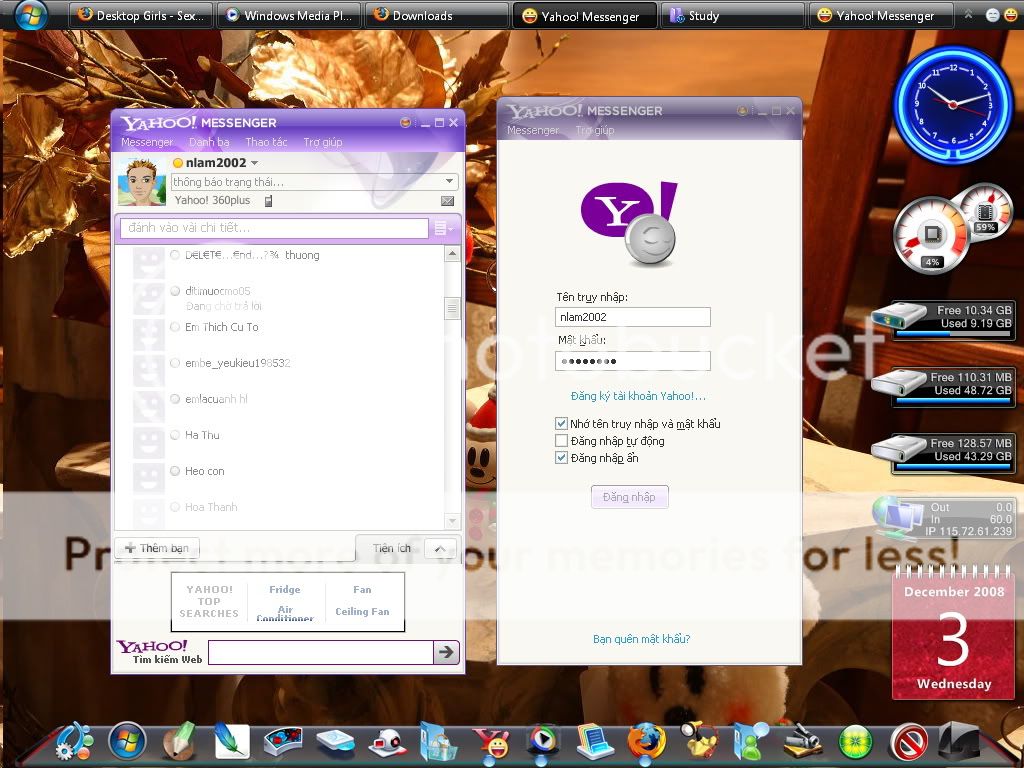The height and width of the screenshot is (768, 1024).
Task: Click the Fridge top search link
Action: [x=285, y=590]
